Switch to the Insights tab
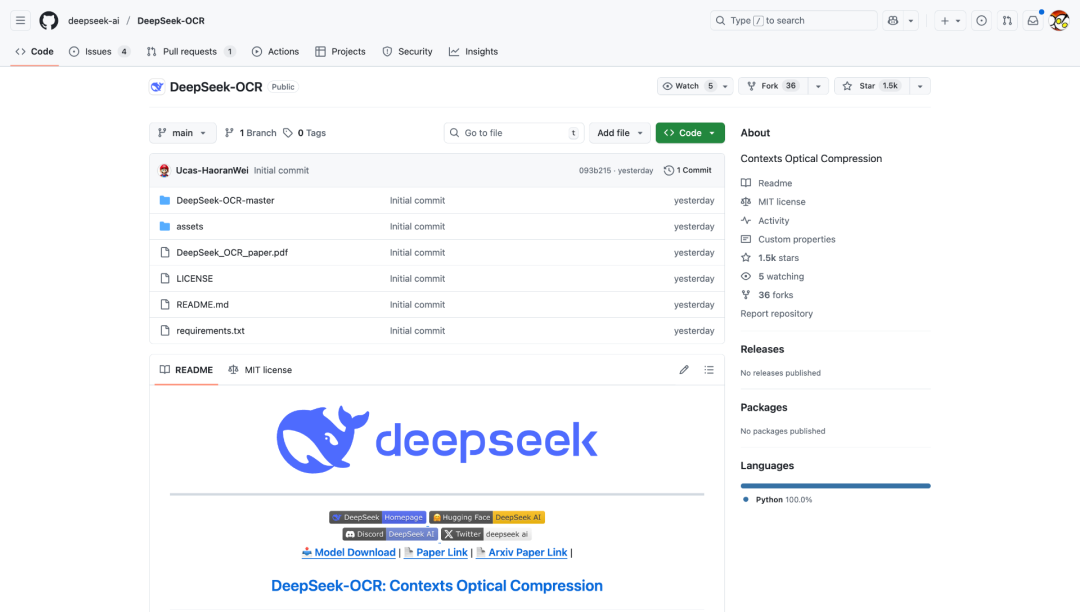Image resolution: width=1080 pixels, height=612 pixels. pos(473,52)
